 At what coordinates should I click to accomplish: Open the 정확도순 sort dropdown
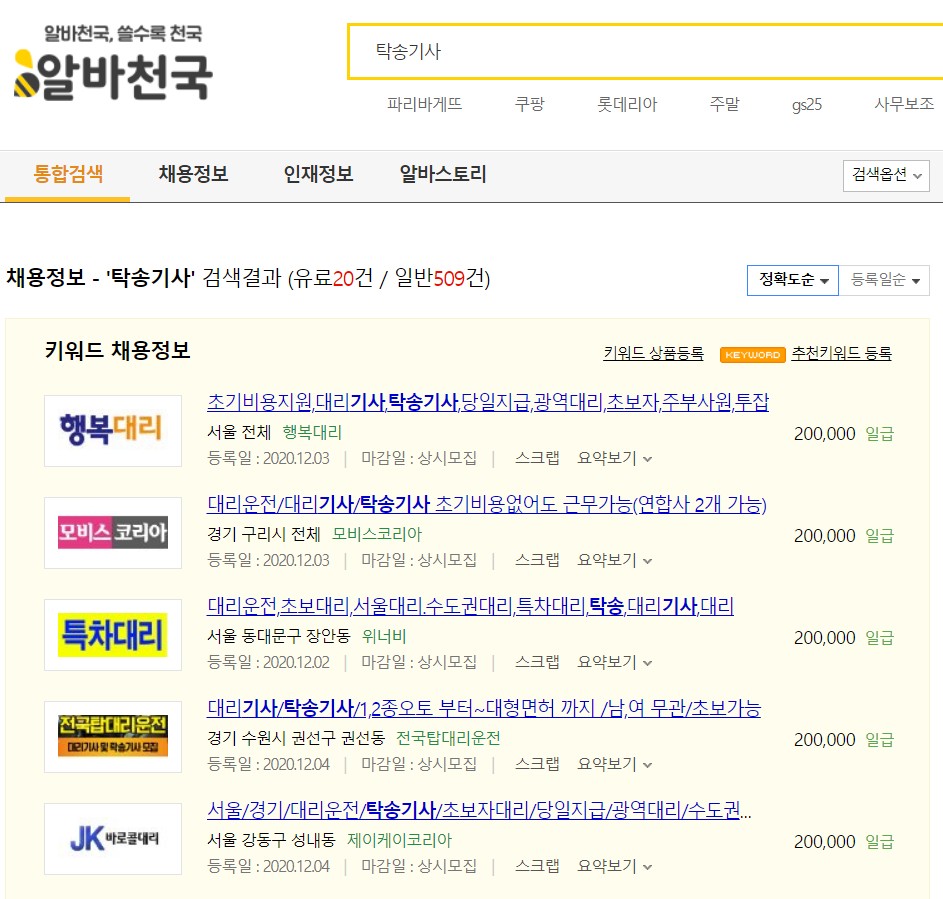pyautogui.click(x=792, y=280)
